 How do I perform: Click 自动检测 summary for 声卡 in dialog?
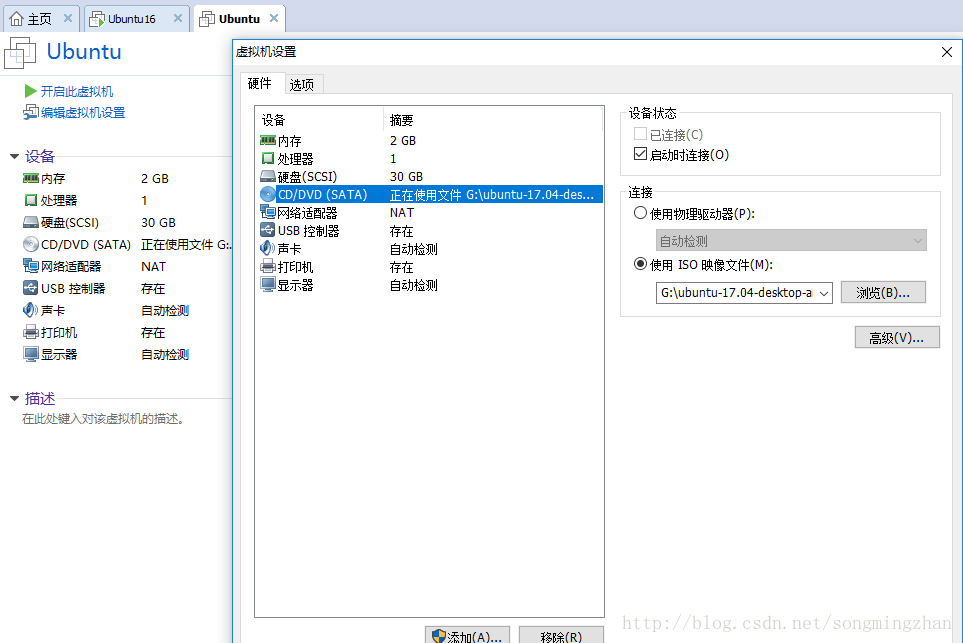[x=414, y=249]
